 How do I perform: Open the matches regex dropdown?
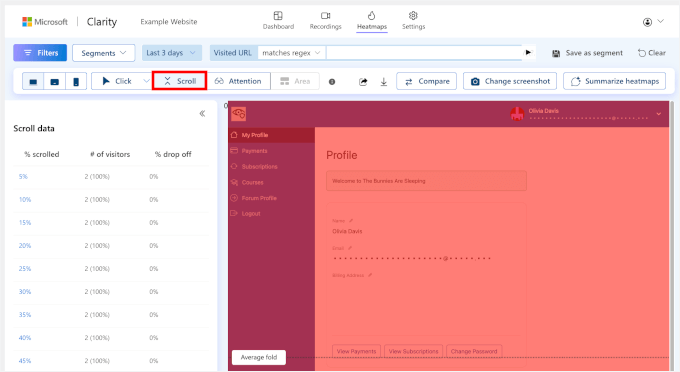tap(291, 53)
